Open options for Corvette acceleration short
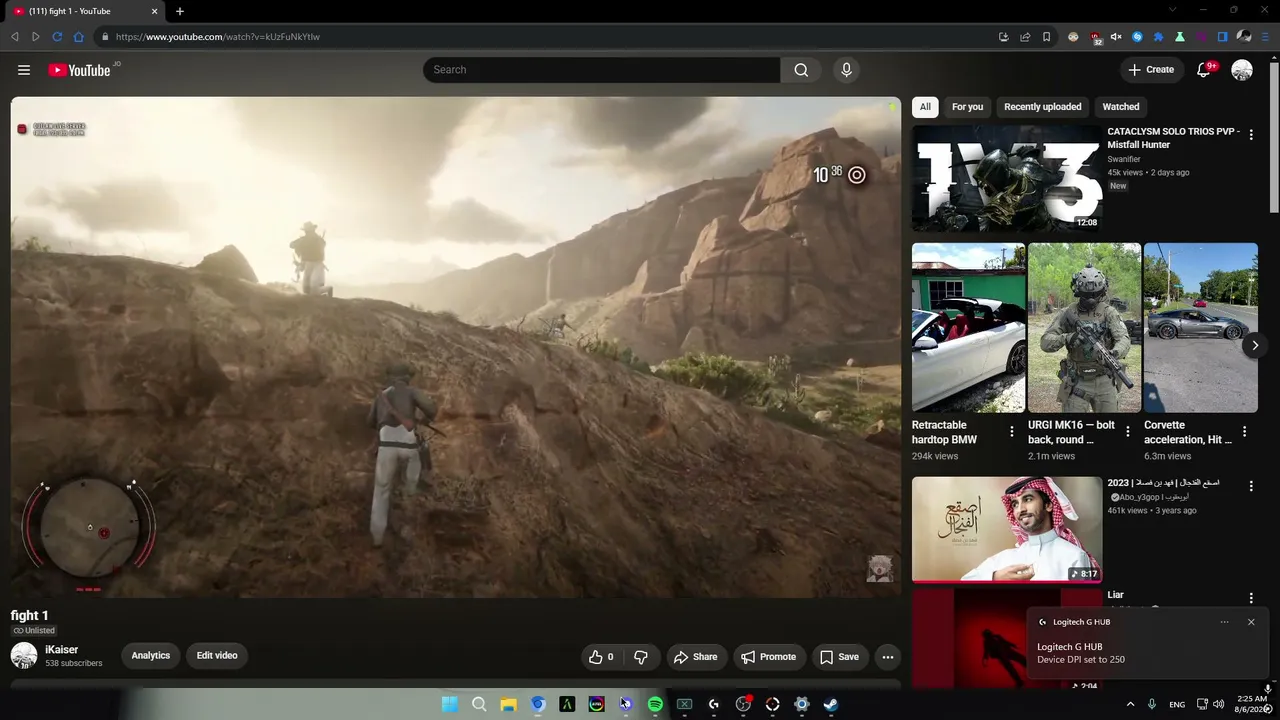Viewport: 1280px width, 720px height. 1244,432
